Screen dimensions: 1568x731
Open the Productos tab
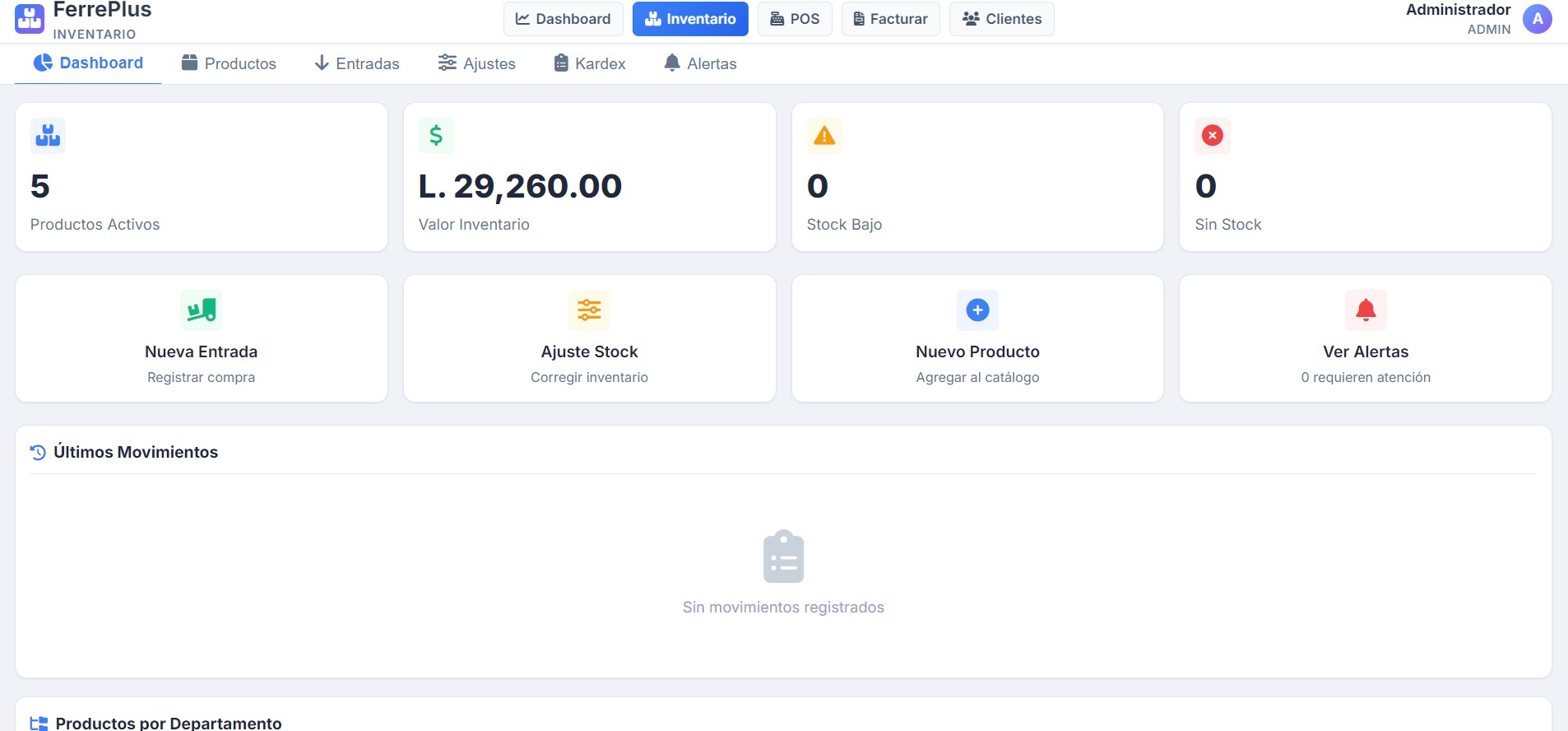[x=229, y=63]
